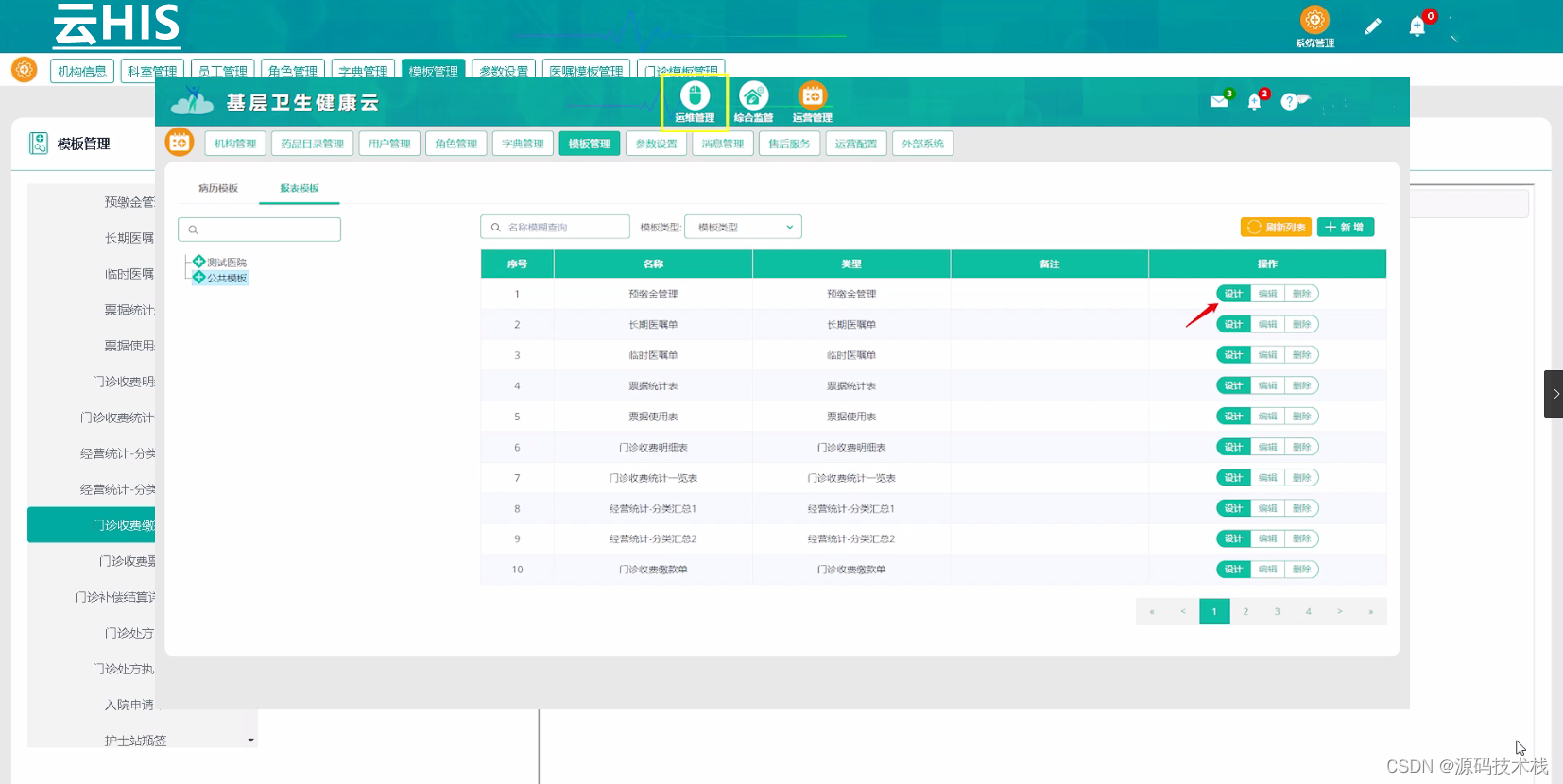Click the 新增 add button
The height and width of the screenshot is (784, 1563).
[x=1345, y=227]
